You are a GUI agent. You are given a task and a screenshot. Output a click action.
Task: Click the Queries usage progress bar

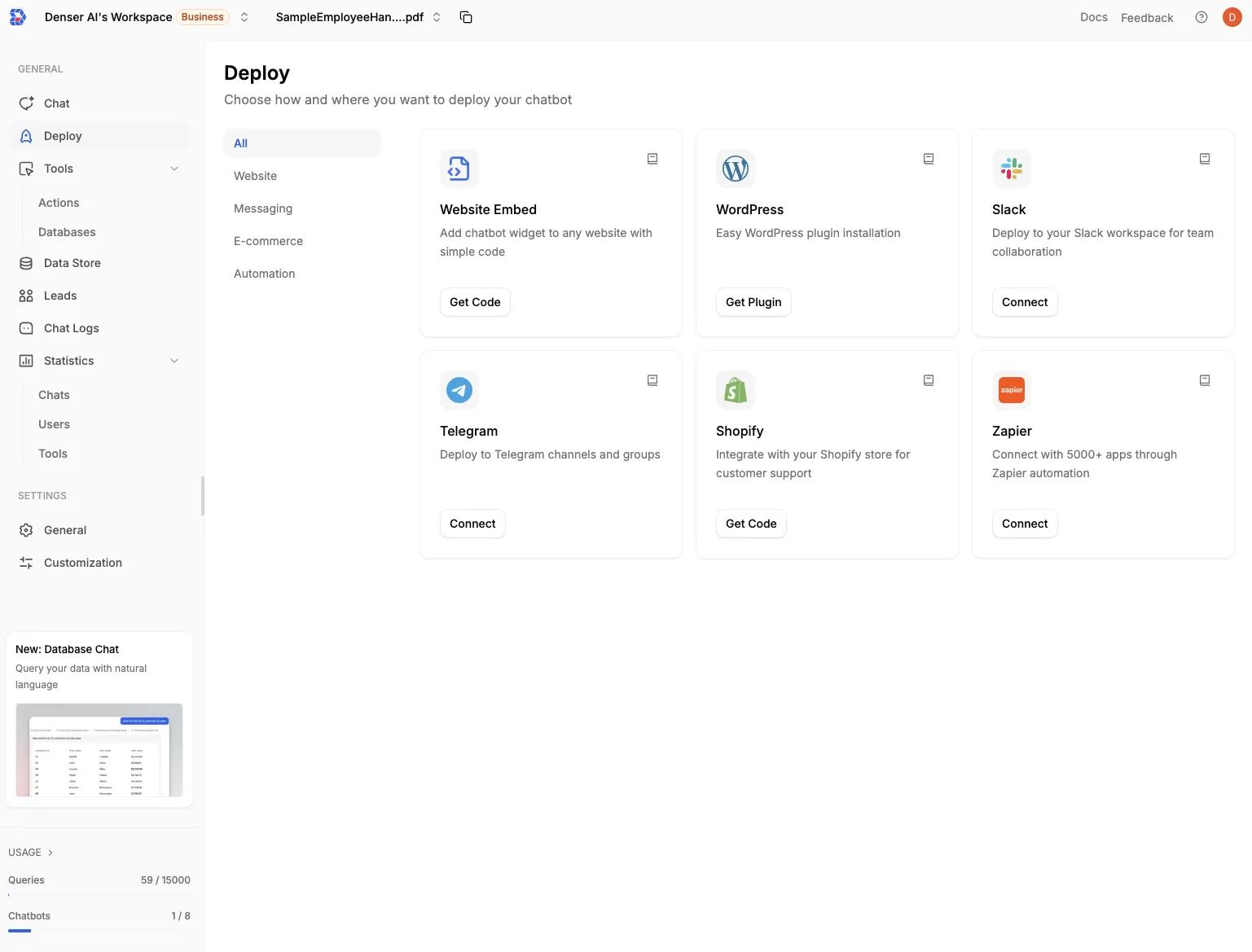[x=98, y=894]
